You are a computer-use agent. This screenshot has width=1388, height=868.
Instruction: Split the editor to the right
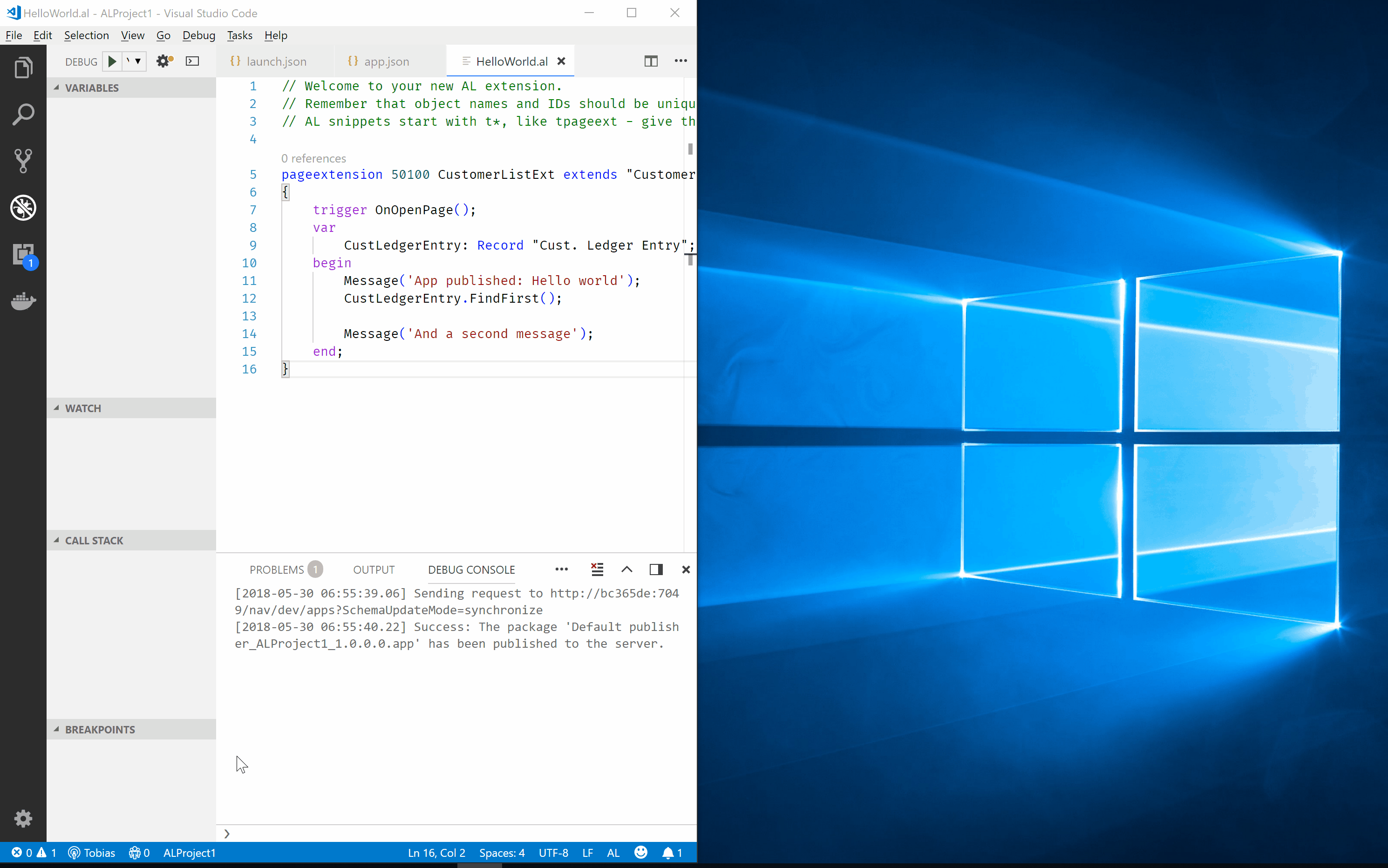(651, 61)
